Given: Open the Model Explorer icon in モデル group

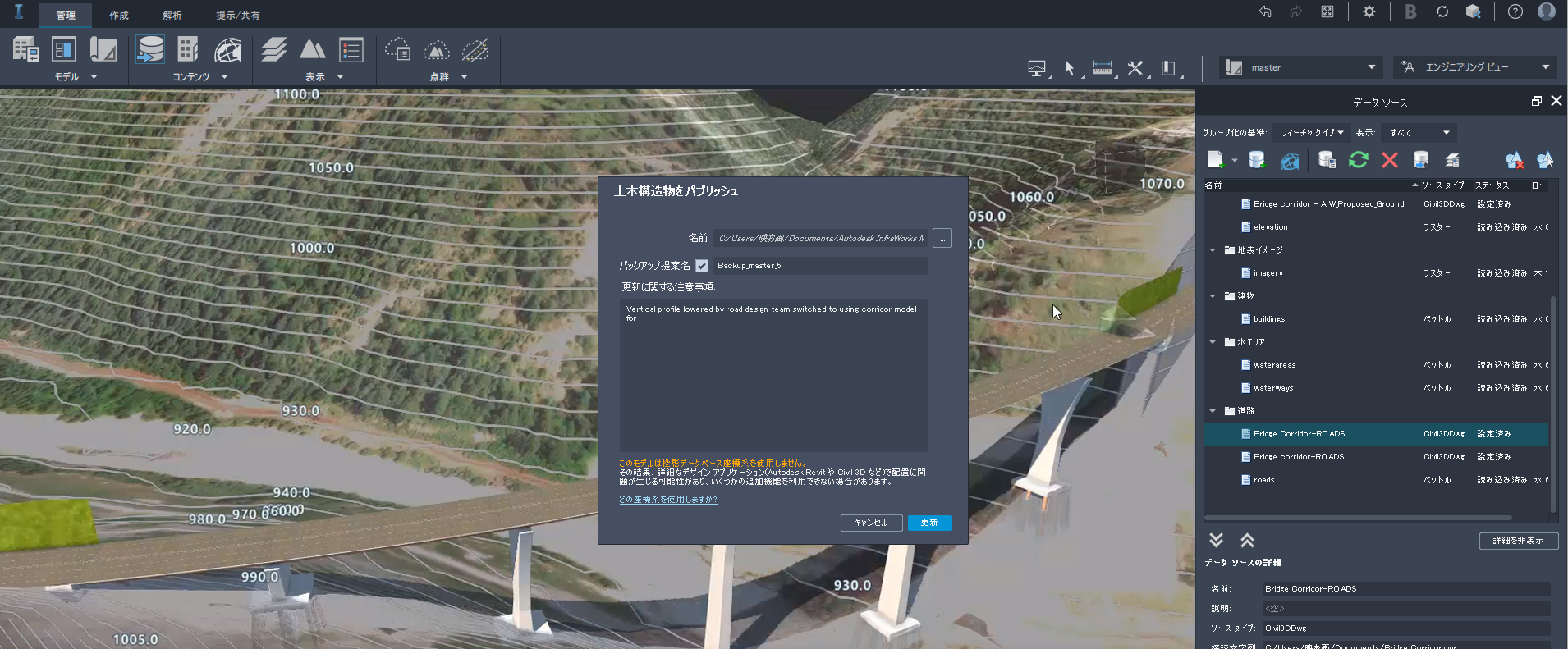Looking at the screenshot, I should 25,50.
